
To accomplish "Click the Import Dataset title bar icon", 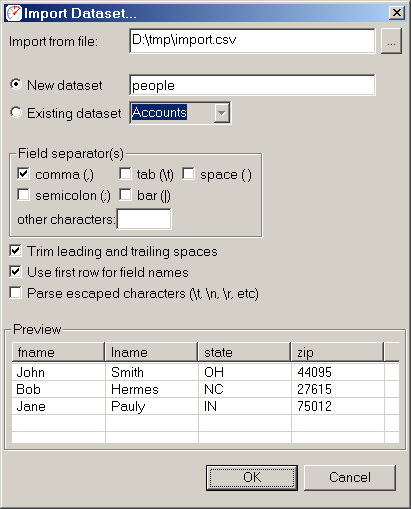I will (x=14, y=13).
